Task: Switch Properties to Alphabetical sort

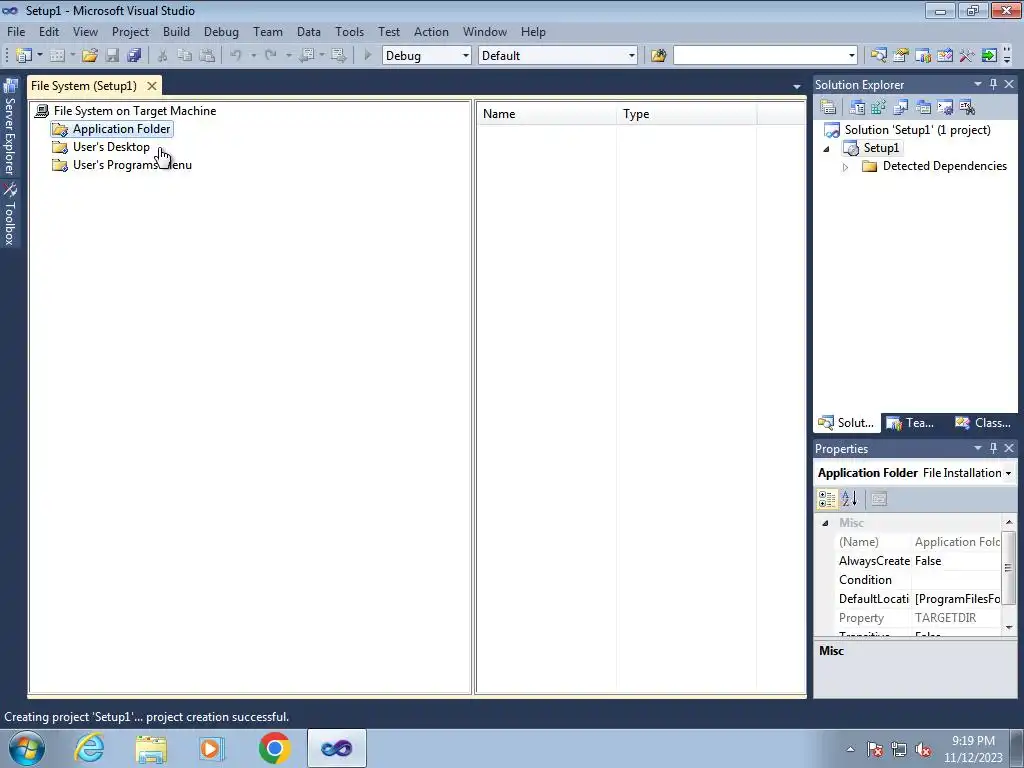Action: pos(850,499)
